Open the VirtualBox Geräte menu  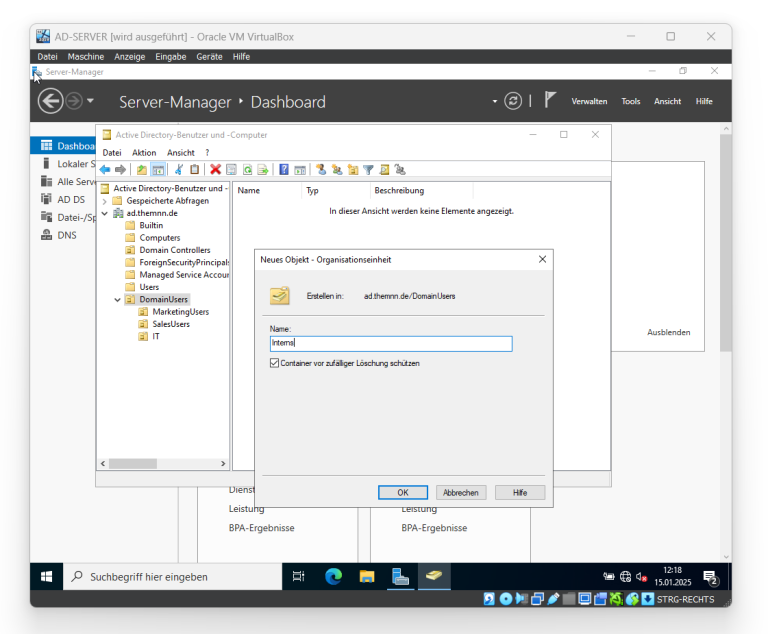tap(209, 57)
